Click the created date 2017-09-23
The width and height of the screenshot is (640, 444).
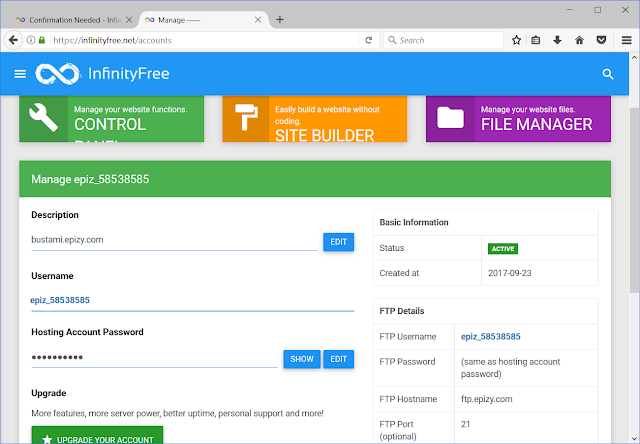point(509,273)
